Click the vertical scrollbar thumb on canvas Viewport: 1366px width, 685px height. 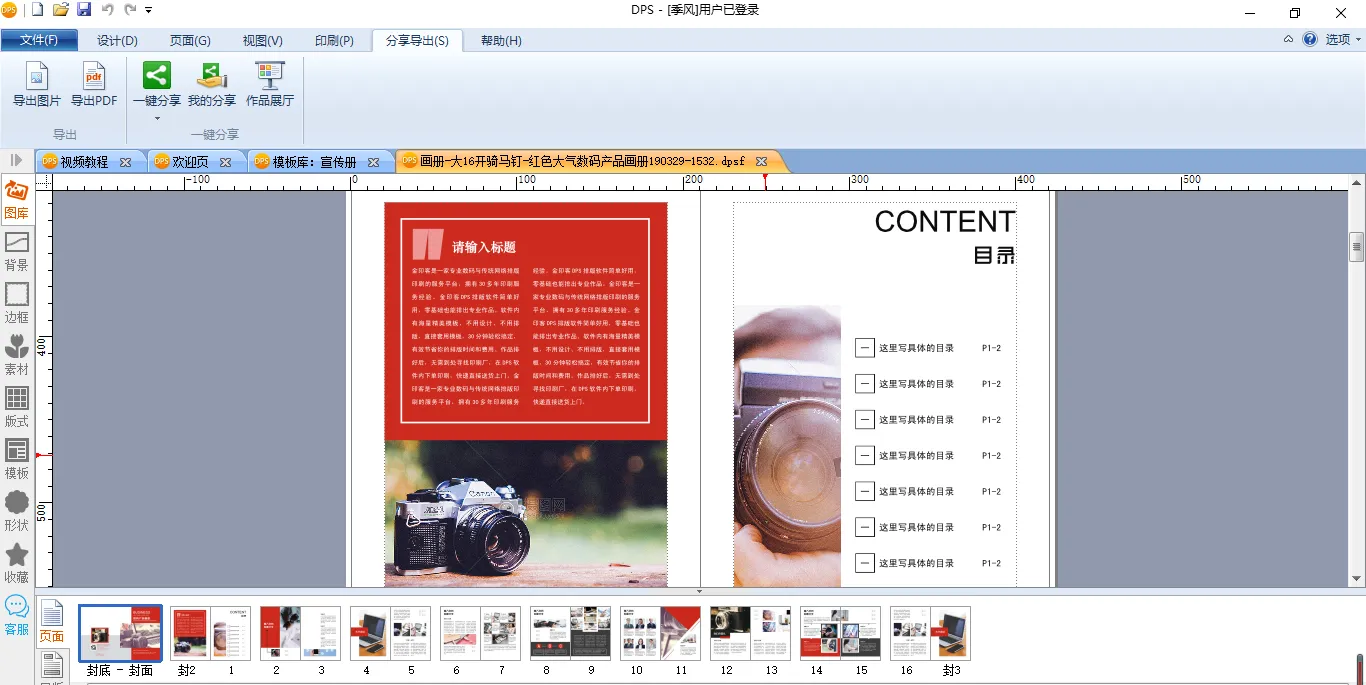[1356, 245]
